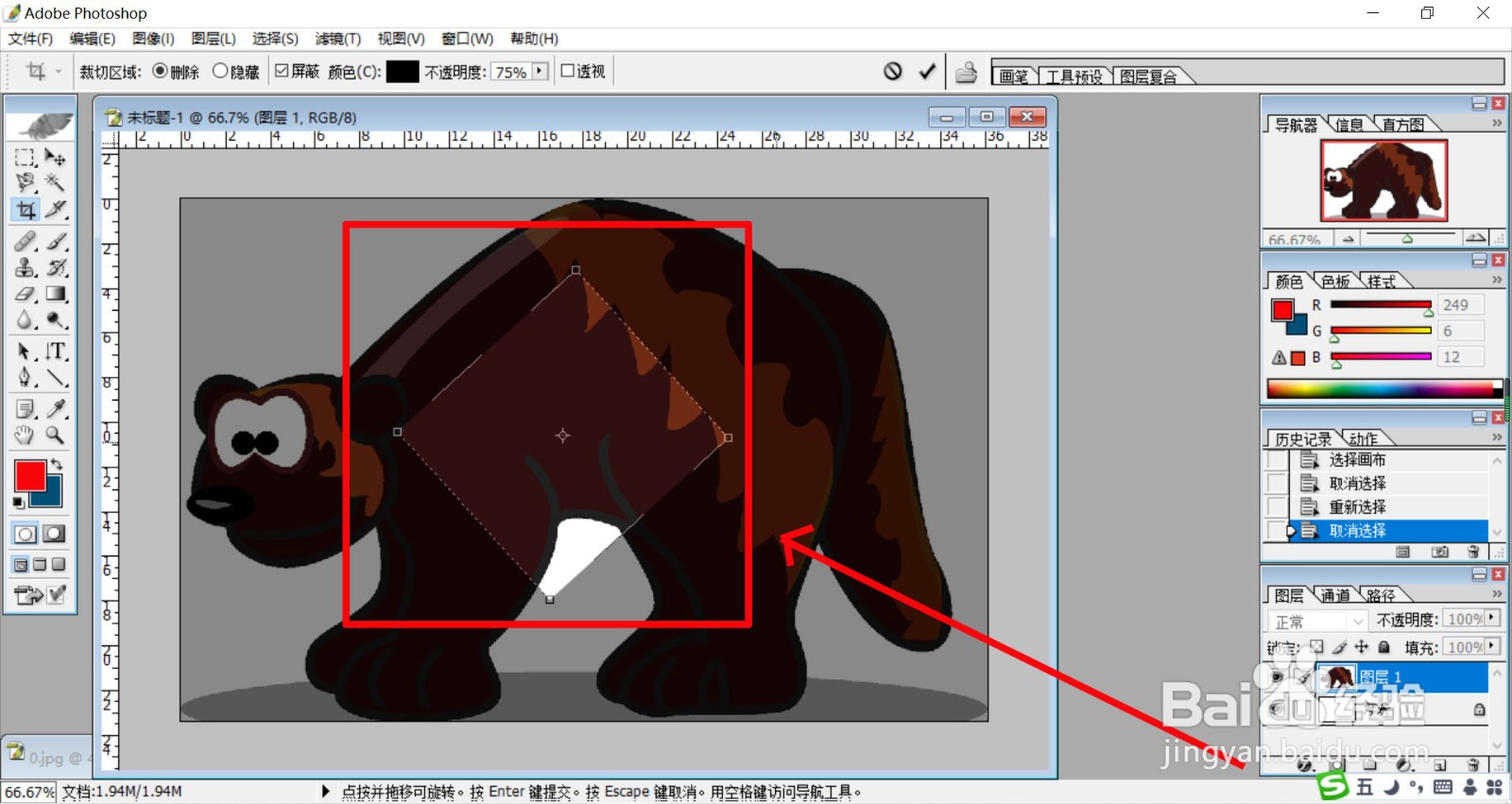The image size is (1512, 804).
Task: Hide 图层 1 with its eye icon
Action: pos(1277,677)
